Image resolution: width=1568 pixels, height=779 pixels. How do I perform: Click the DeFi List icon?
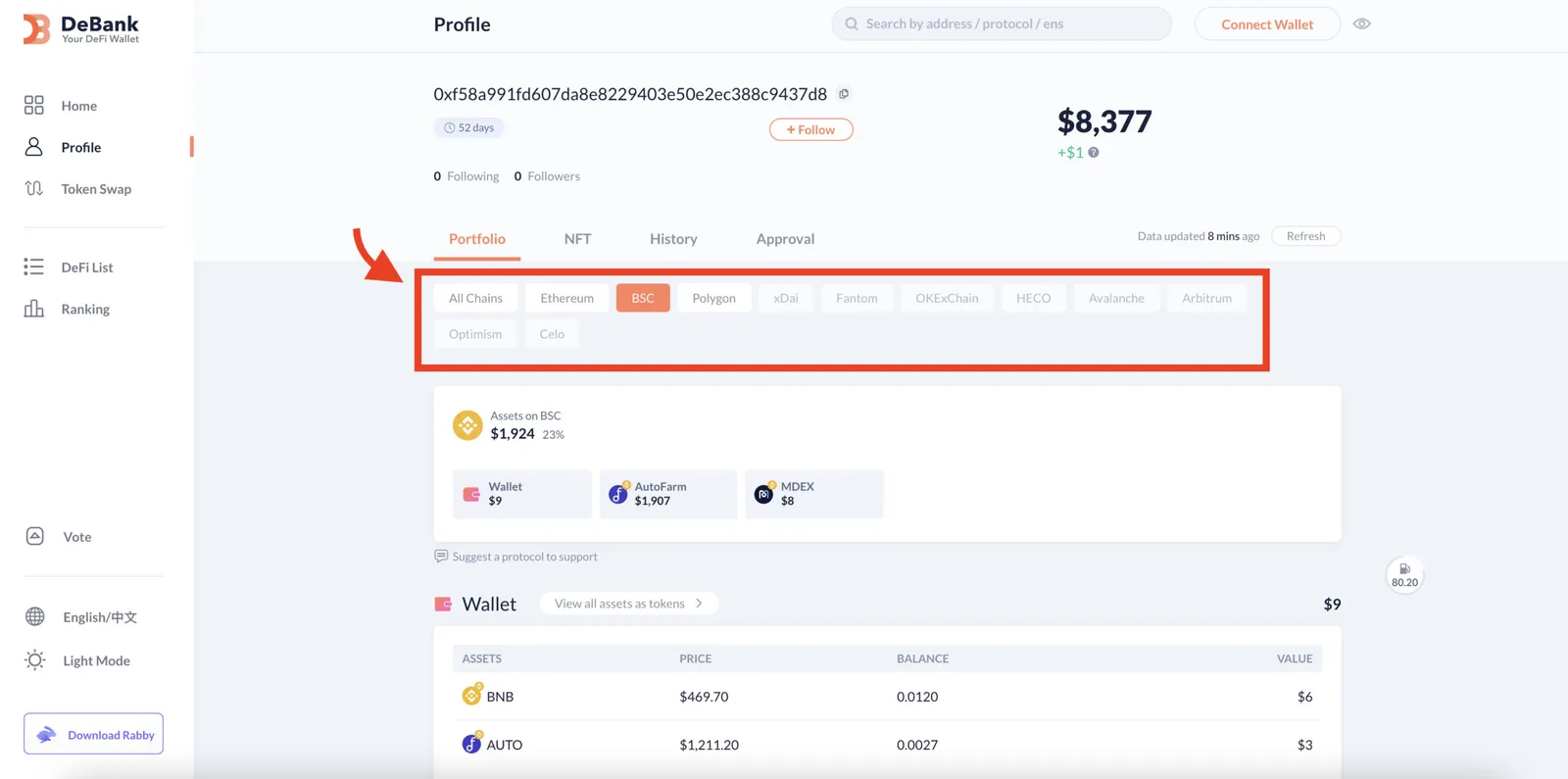pyautogui.click(x=34, y=267)
